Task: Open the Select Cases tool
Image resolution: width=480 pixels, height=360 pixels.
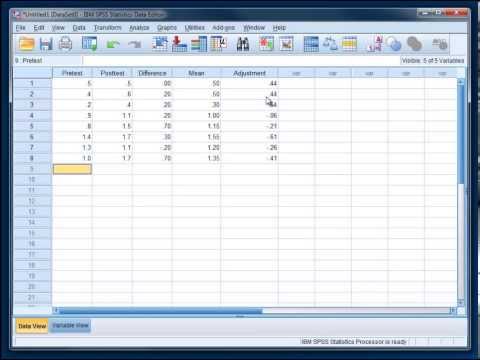Action: point(350,44)
